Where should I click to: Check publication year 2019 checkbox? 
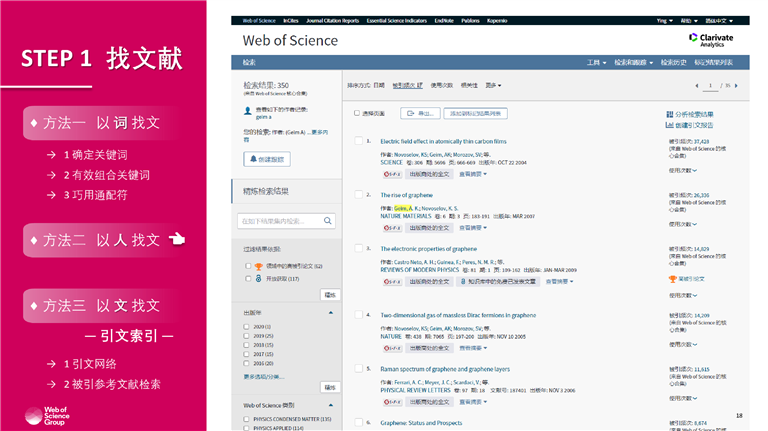[x=246, y=335]
